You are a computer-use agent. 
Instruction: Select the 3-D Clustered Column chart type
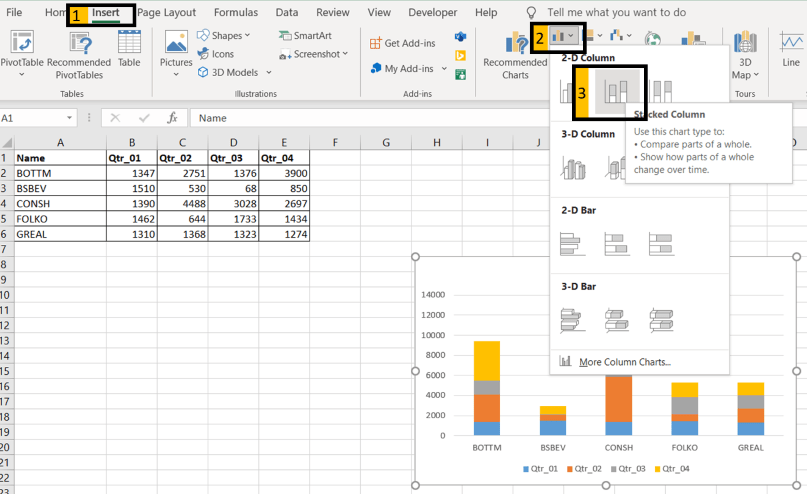click(573, 168)
